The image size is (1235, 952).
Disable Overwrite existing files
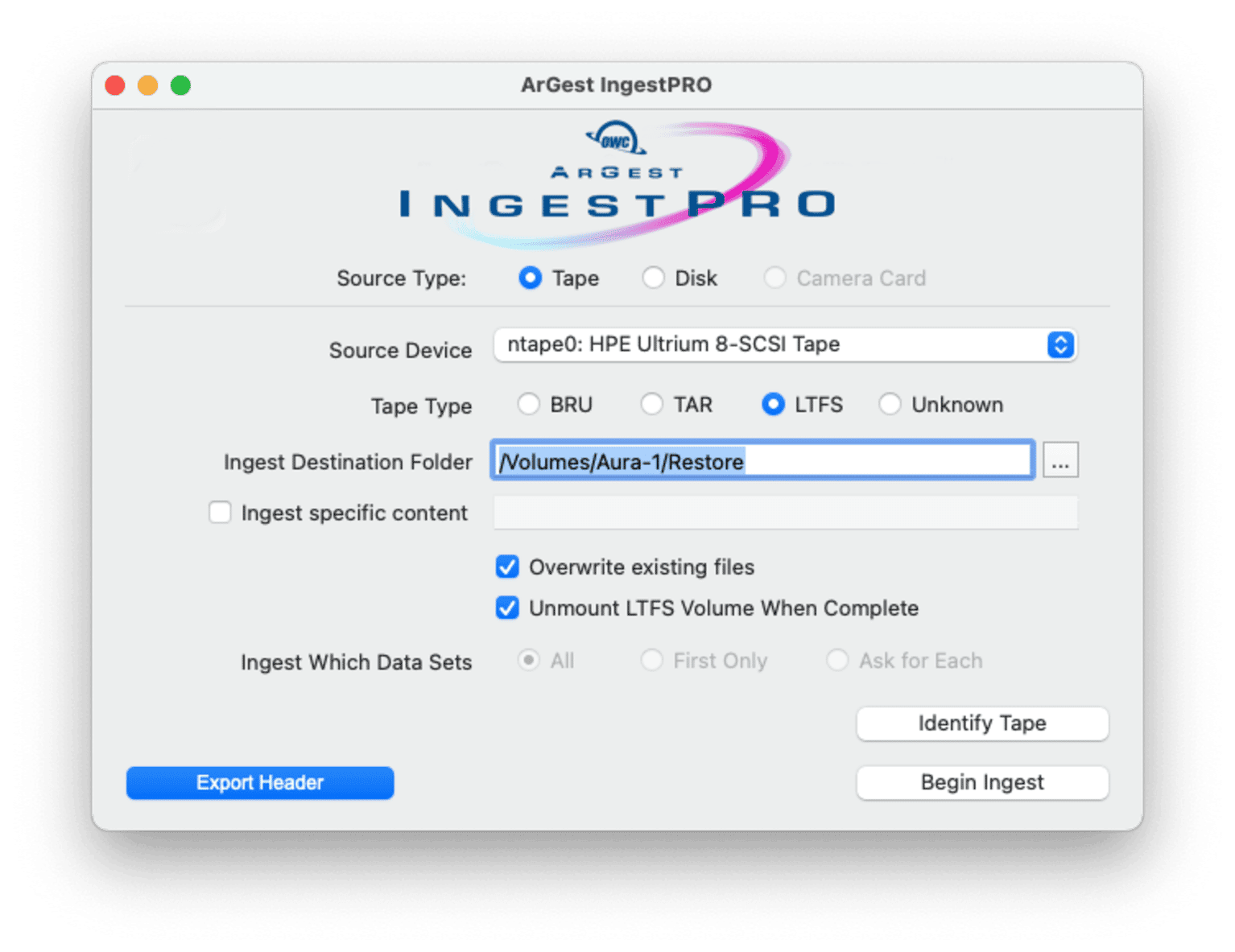(x=507, y=567)
